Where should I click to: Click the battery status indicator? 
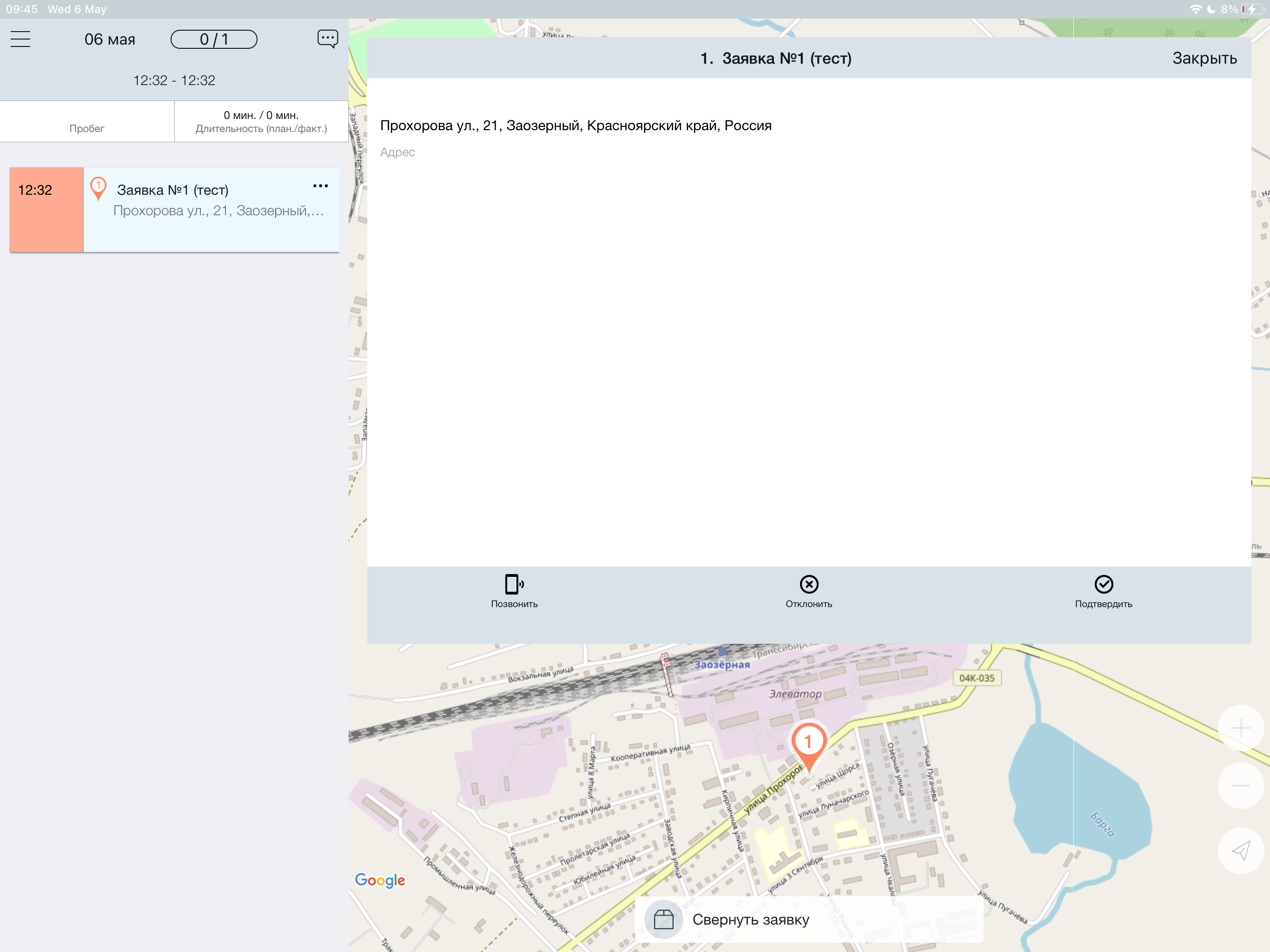click(x=1251, y=9)
